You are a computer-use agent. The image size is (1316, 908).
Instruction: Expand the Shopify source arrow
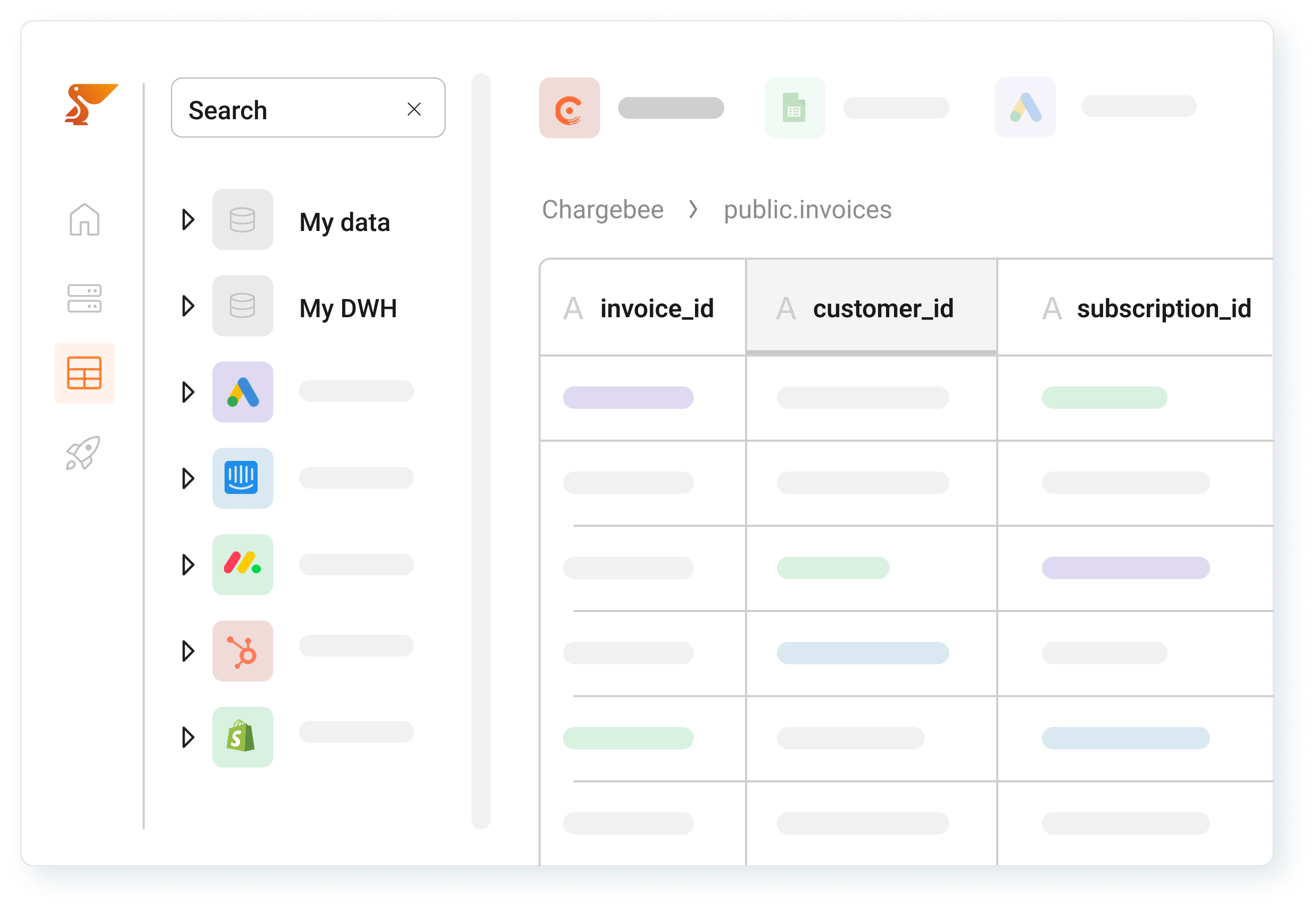coord(188,737)
